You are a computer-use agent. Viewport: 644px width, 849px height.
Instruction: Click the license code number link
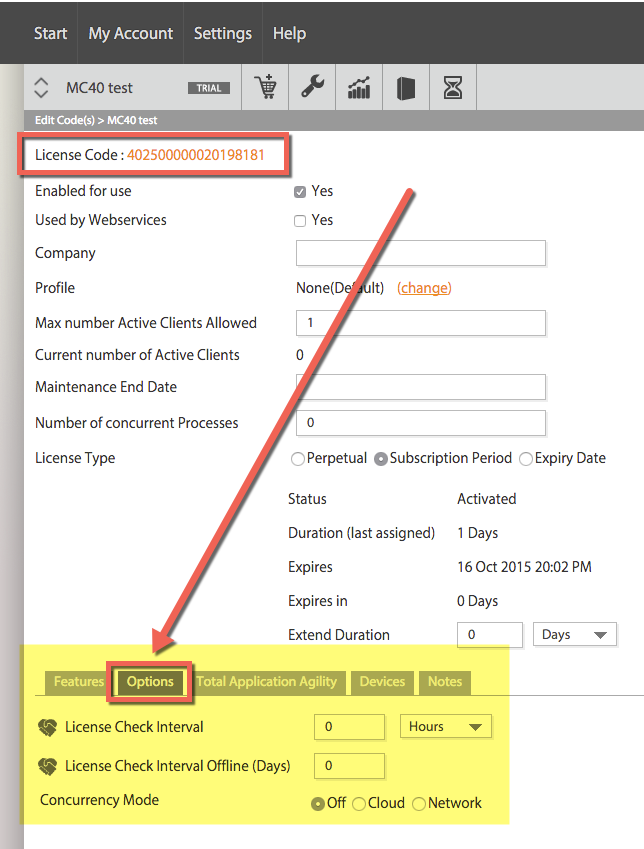(196, 155)
